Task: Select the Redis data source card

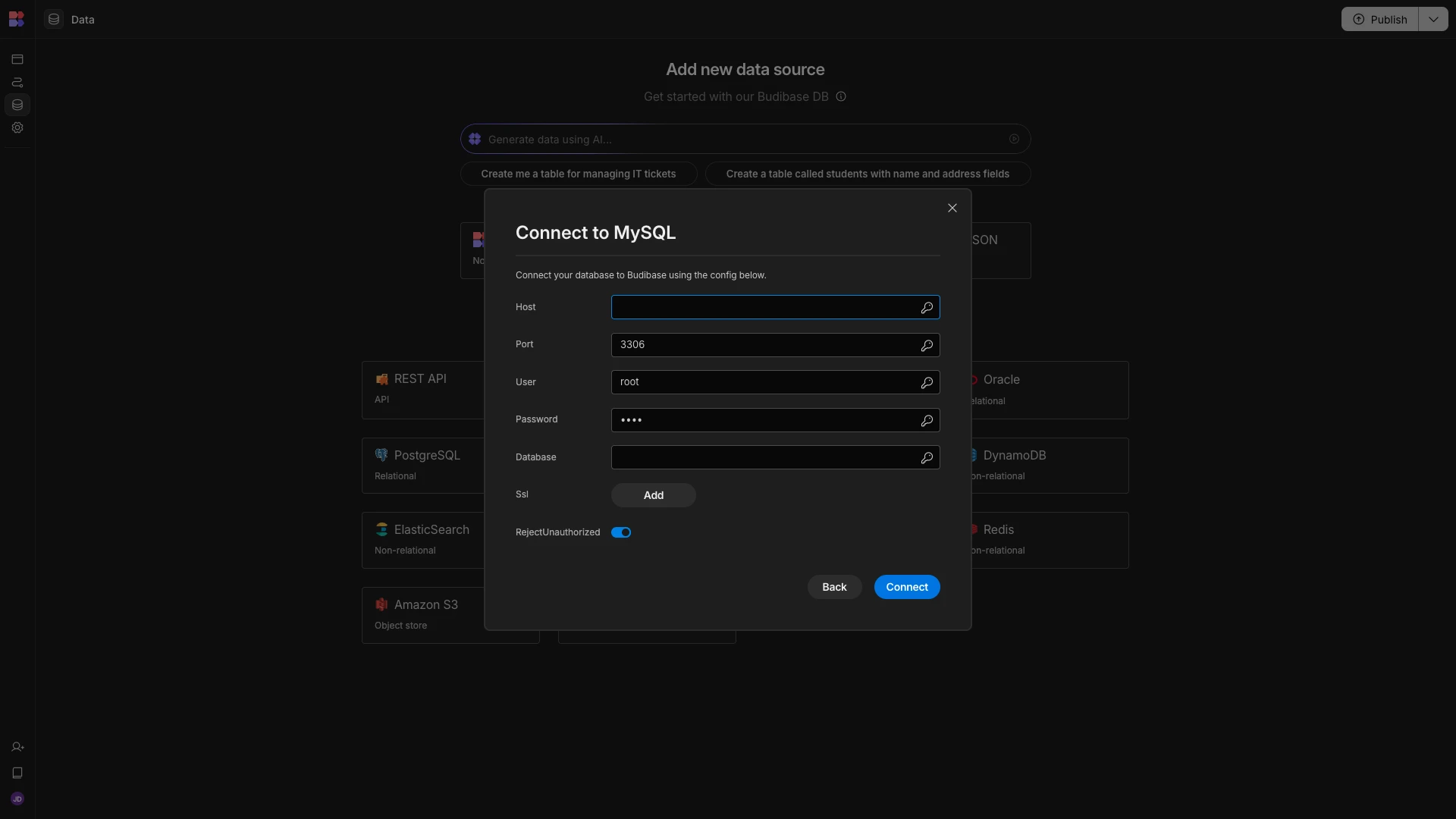Action: [1050, 540]
